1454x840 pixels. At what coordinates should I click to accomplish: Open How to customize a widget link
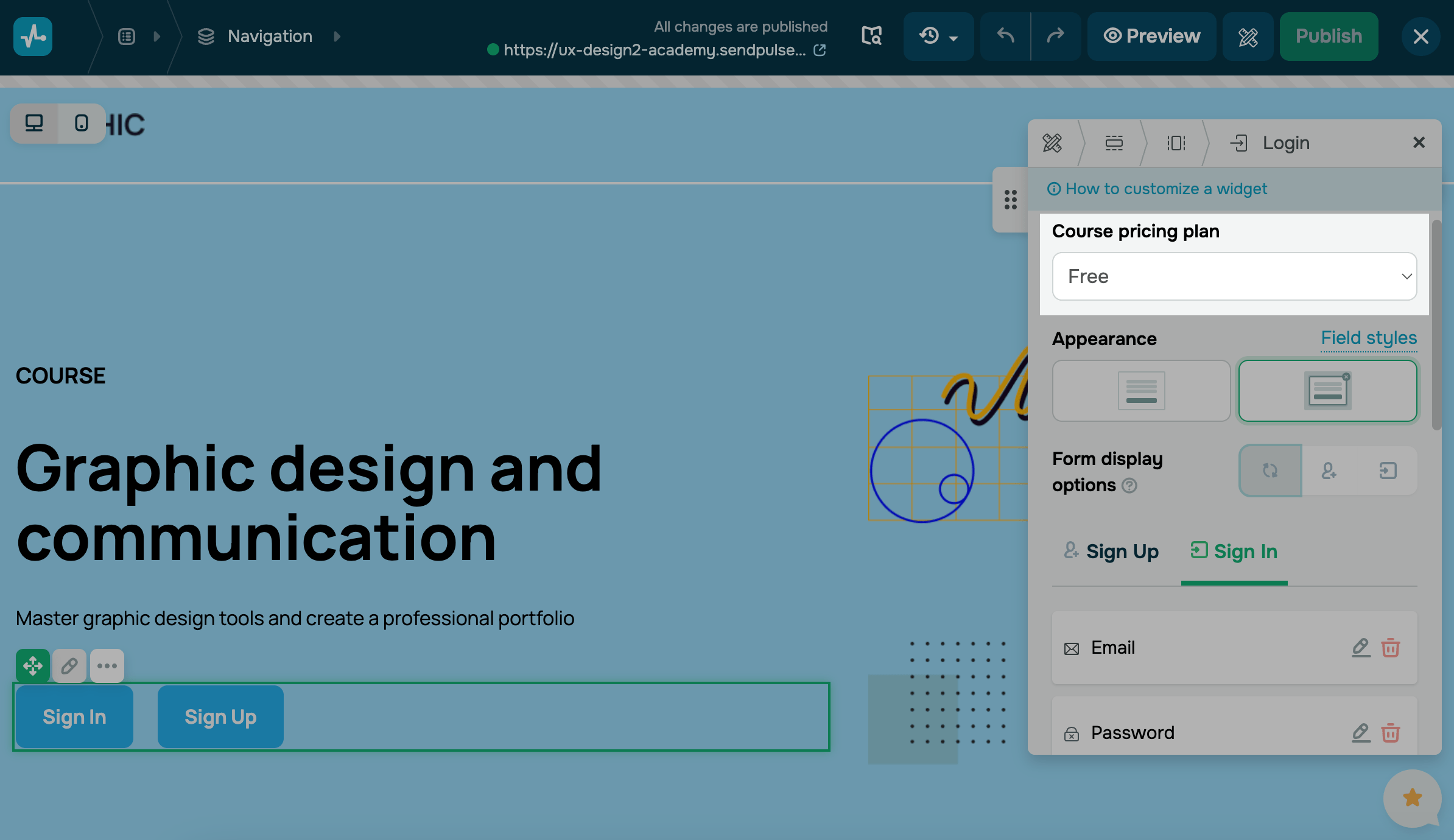1165,189
